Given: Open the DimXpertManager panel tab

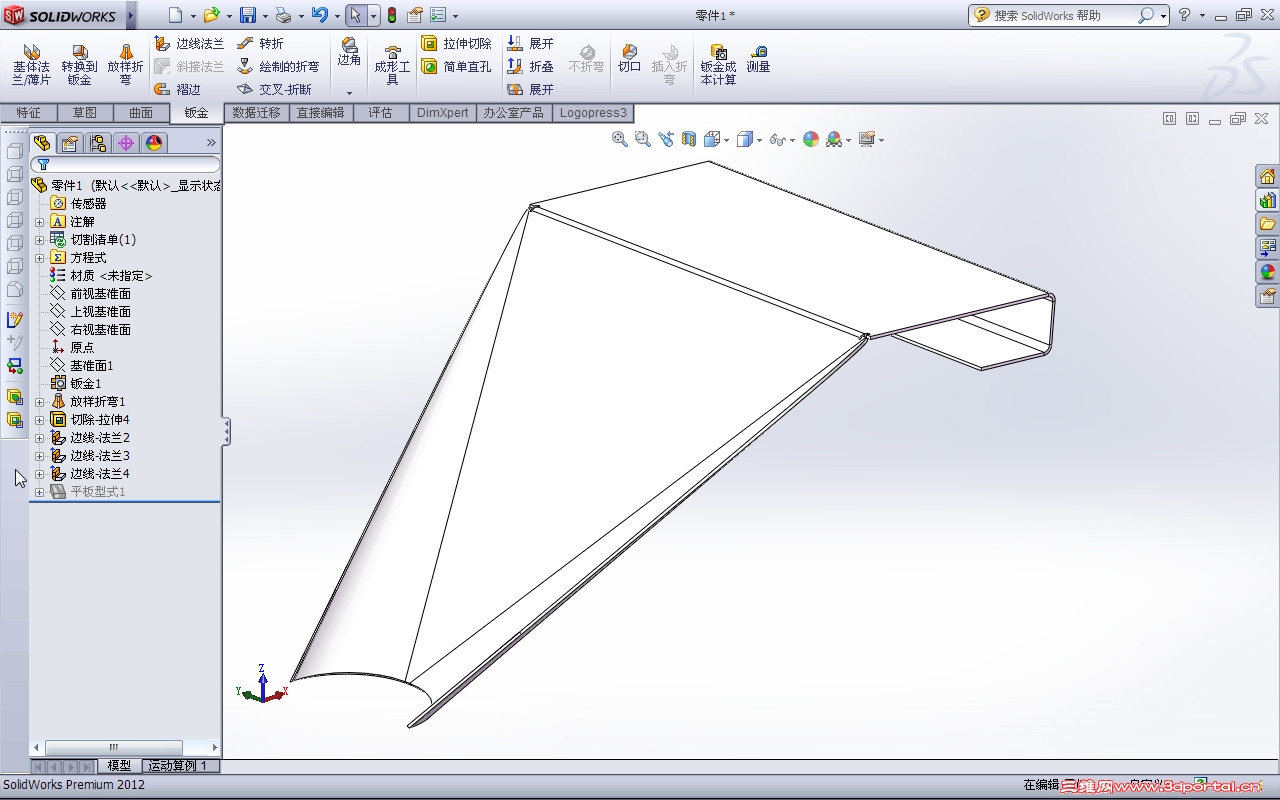Looking at the screenshot, I should click(126, 143).
